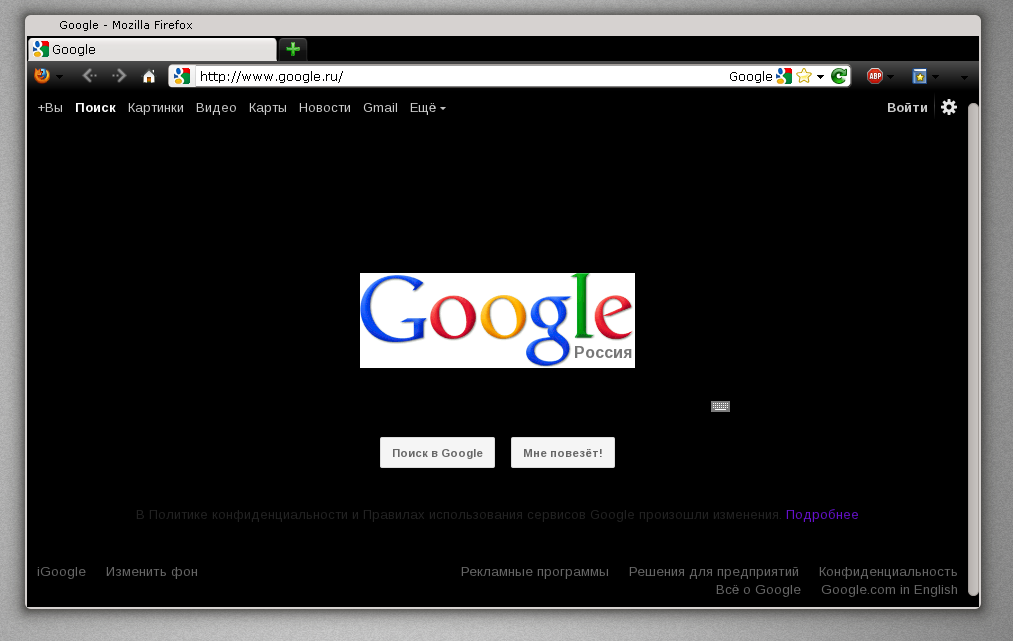This screenshot has width=1013, height=641.
Task: Open the on-screen keyboard icon
Action: (x=720, y=406)
